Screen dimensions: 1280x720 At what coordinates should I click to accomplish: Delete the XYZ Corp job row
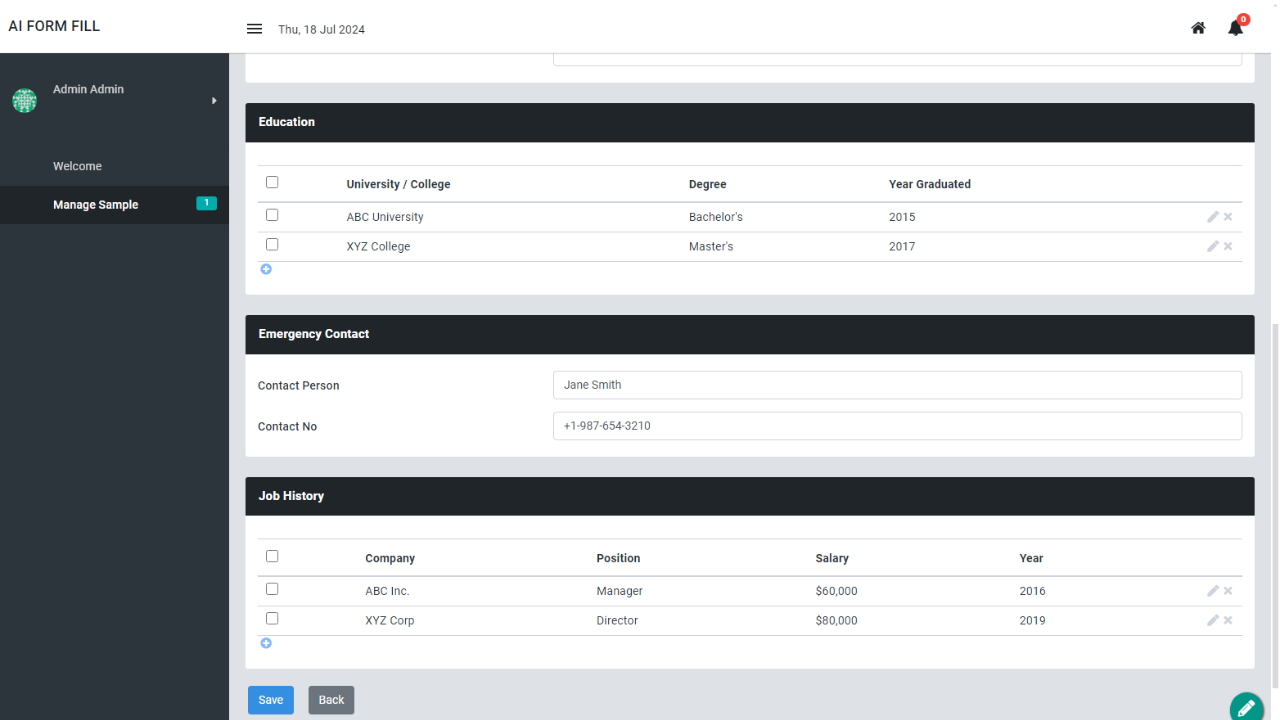pyautogui.click(x=1228, y=620)
